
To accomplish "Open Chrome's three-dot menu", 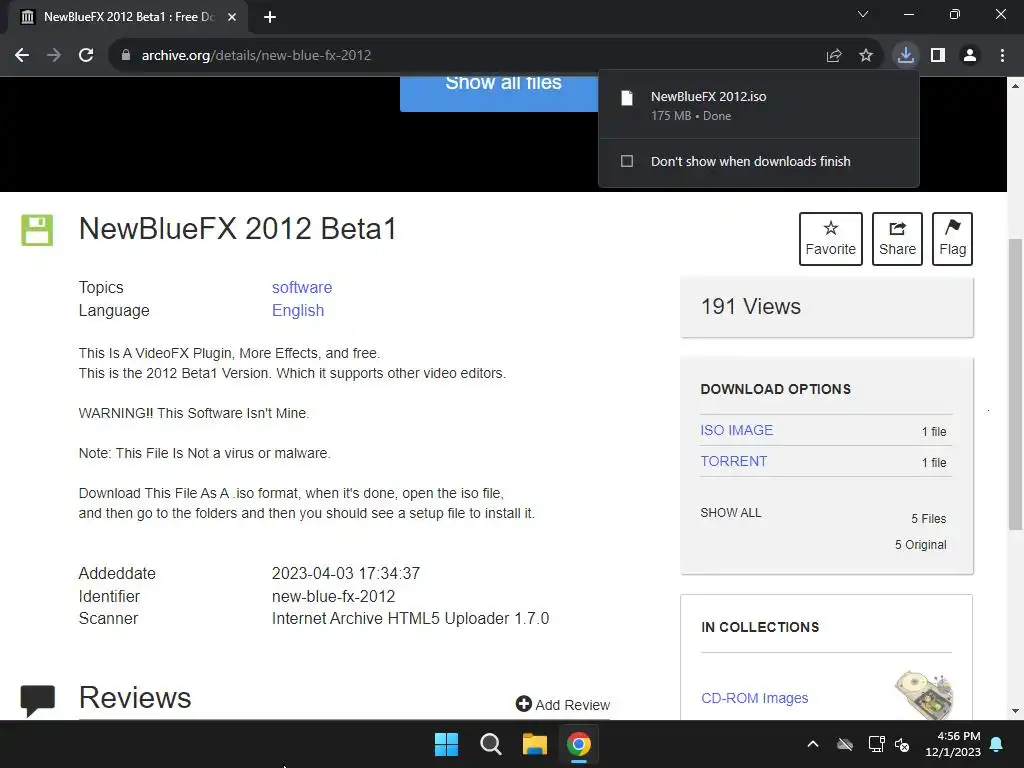I will [x=1002, y=56].
